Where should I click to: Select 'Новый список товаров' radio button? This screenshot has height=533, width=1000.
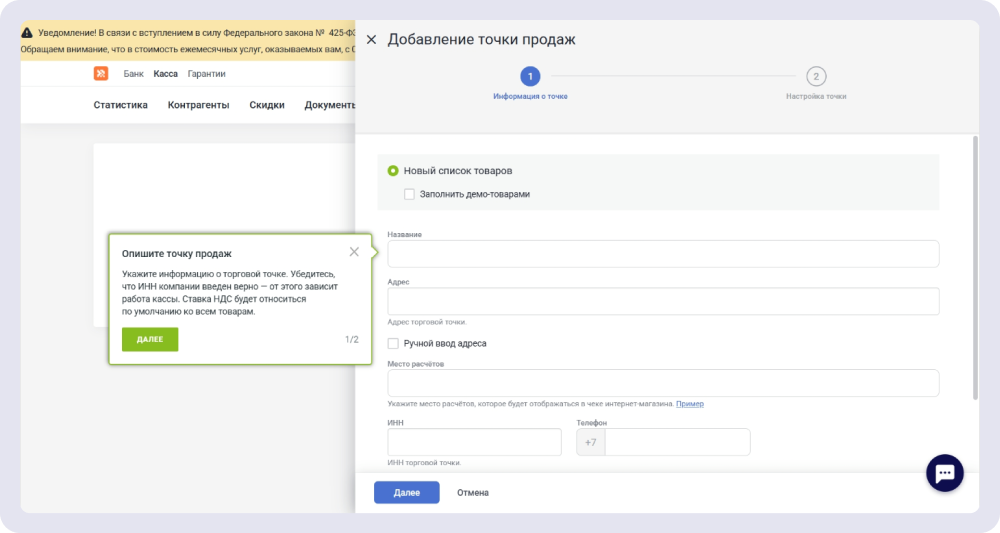tap(393, 171)
